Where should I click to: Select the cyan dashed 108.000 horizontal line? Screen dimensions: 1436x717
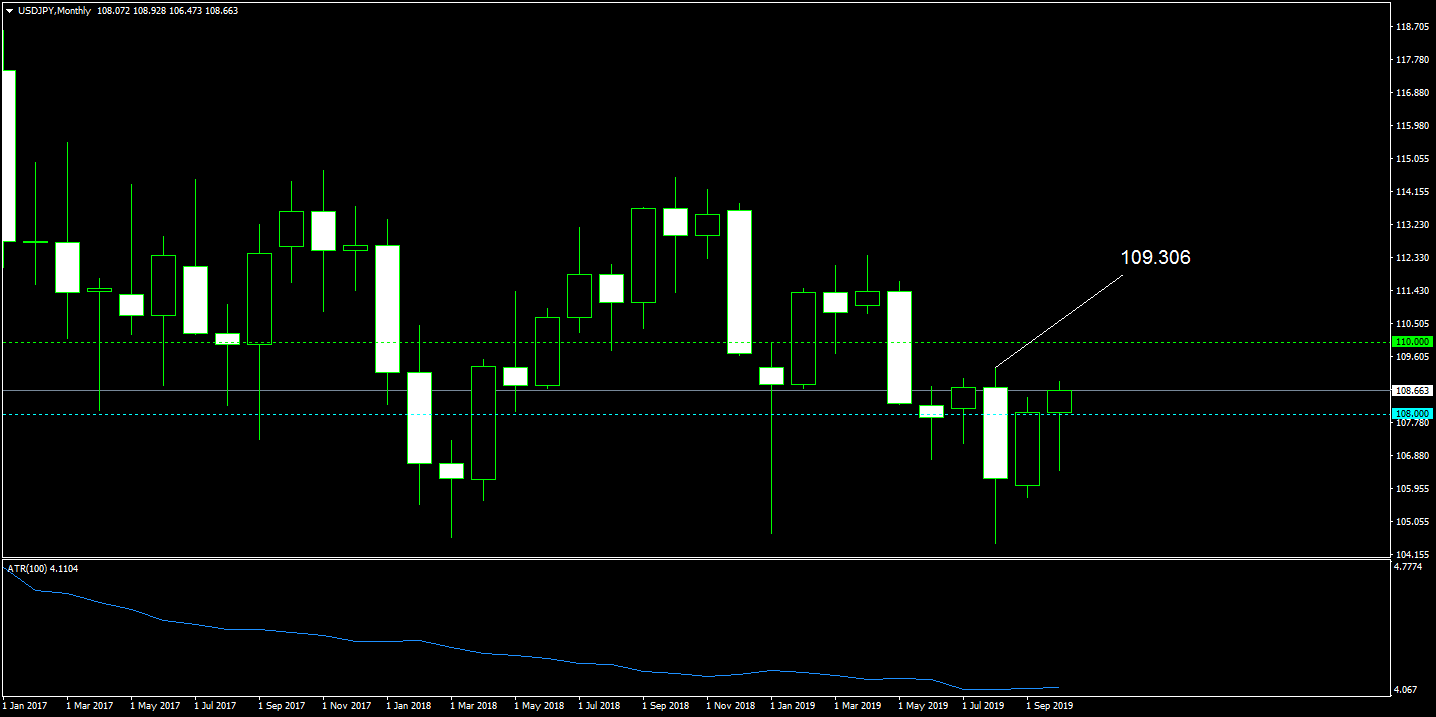tap(695, 413)
